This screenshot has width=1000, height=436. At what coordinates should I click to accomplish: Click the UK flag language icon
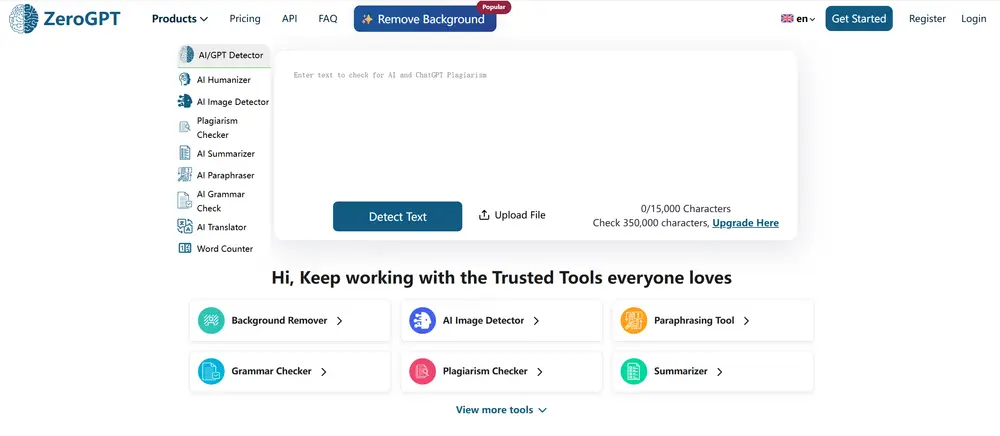click(787, 18)
